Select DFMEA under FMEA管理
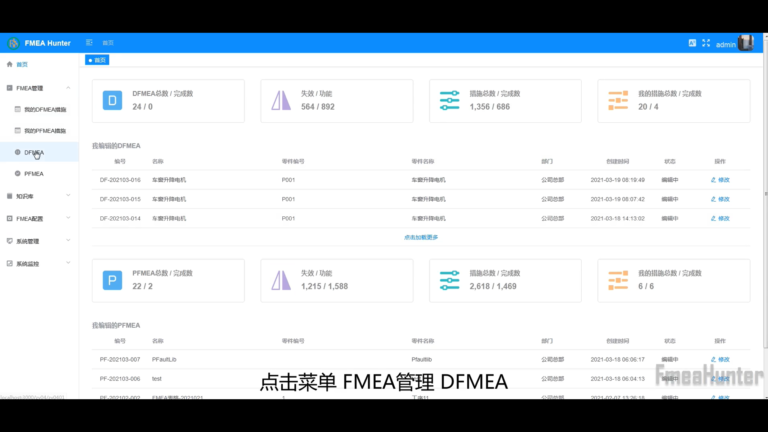768x432 pixels. point(39,152)
